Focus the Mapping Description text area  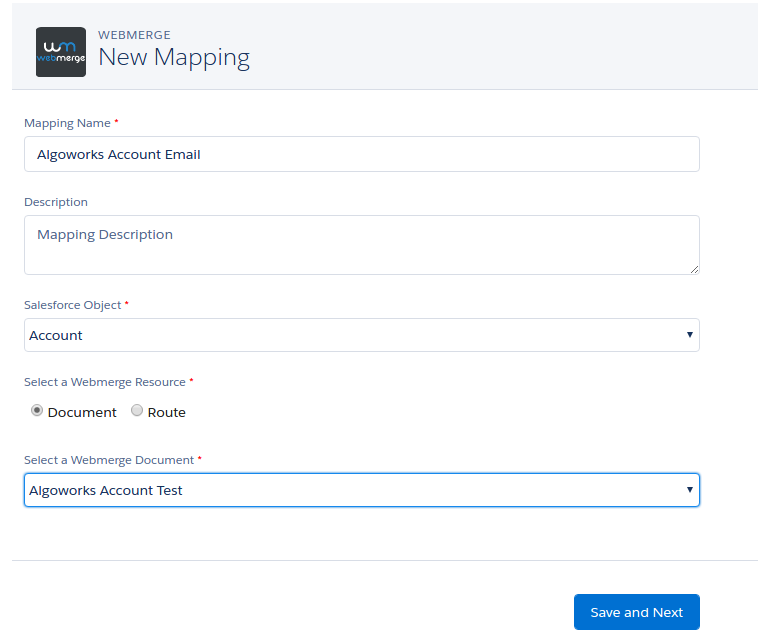click(361, 244)
